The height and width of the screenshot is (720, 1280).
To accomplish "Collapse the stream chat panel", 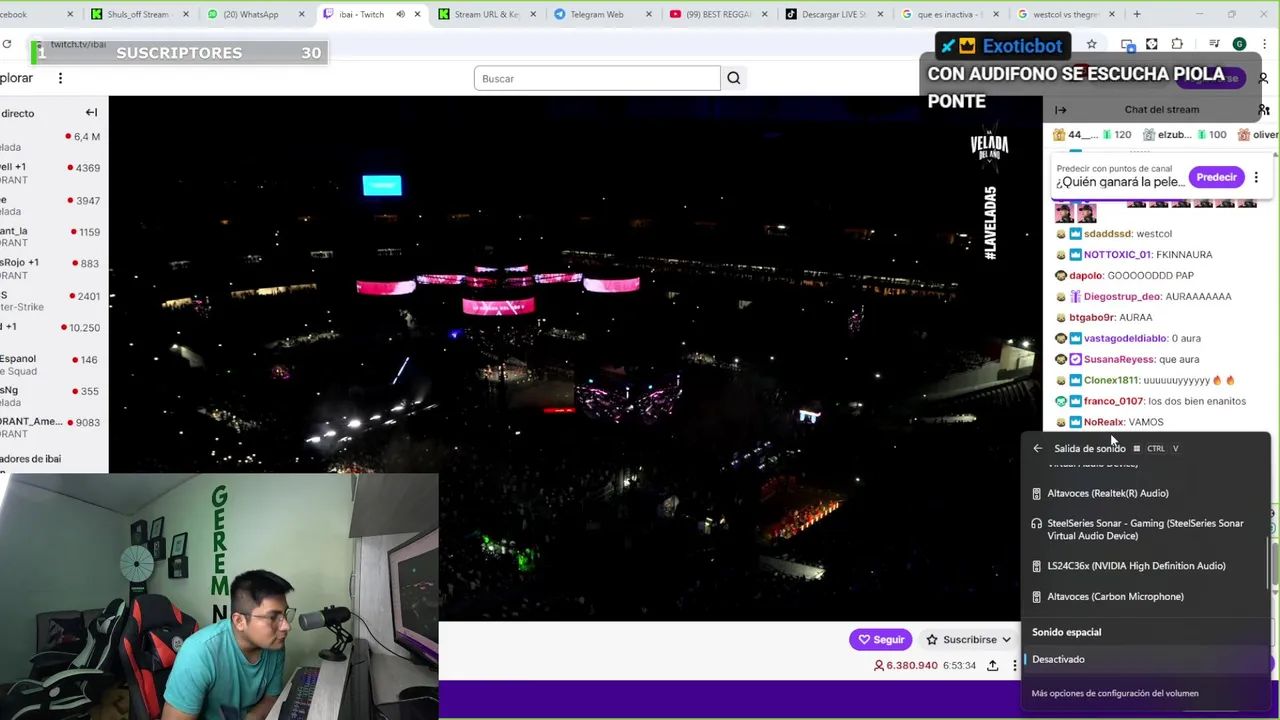I will click(1061, 110).
